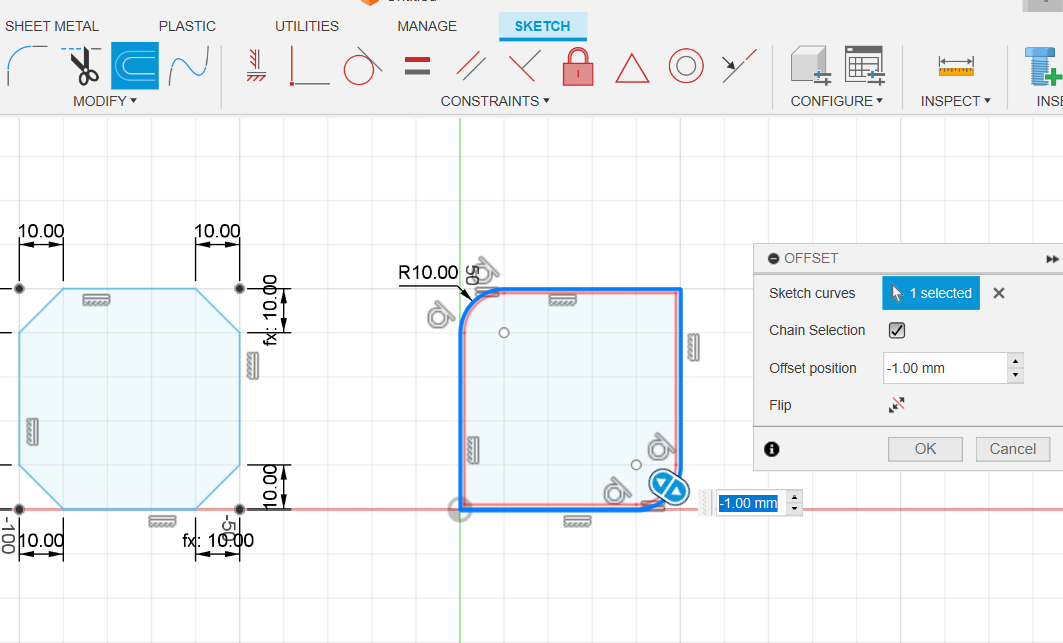1063x643 pixels.
Task: Select the Trim scissors tool
Action: pyautogui.click(x=82, y=66)
